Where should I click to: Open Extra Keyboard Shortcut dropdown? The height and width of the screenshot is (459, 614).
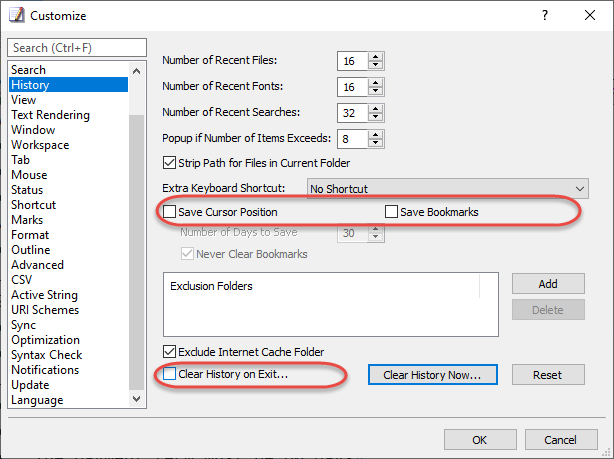[448, 189]
